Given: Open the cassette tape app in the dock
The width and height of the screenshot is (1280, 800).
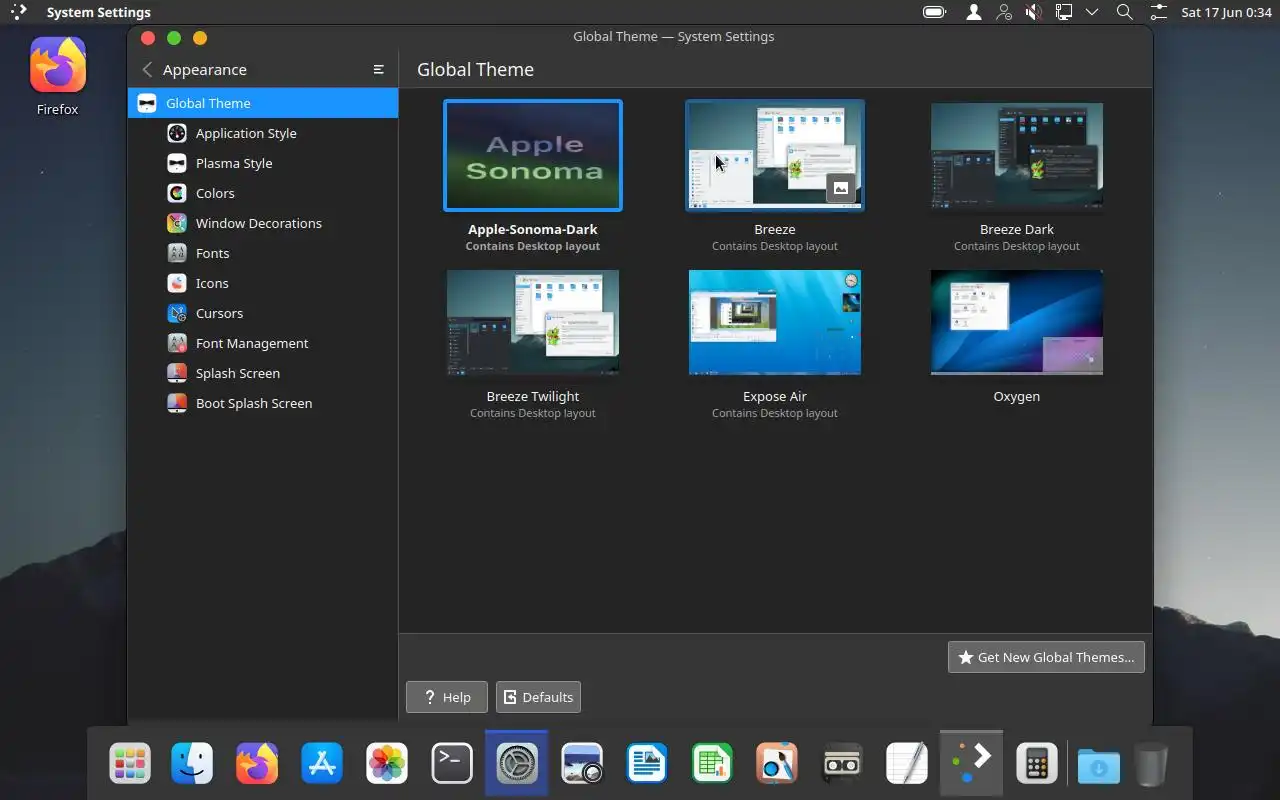Looking at the screenshot, I should click(x=842, y=764).
